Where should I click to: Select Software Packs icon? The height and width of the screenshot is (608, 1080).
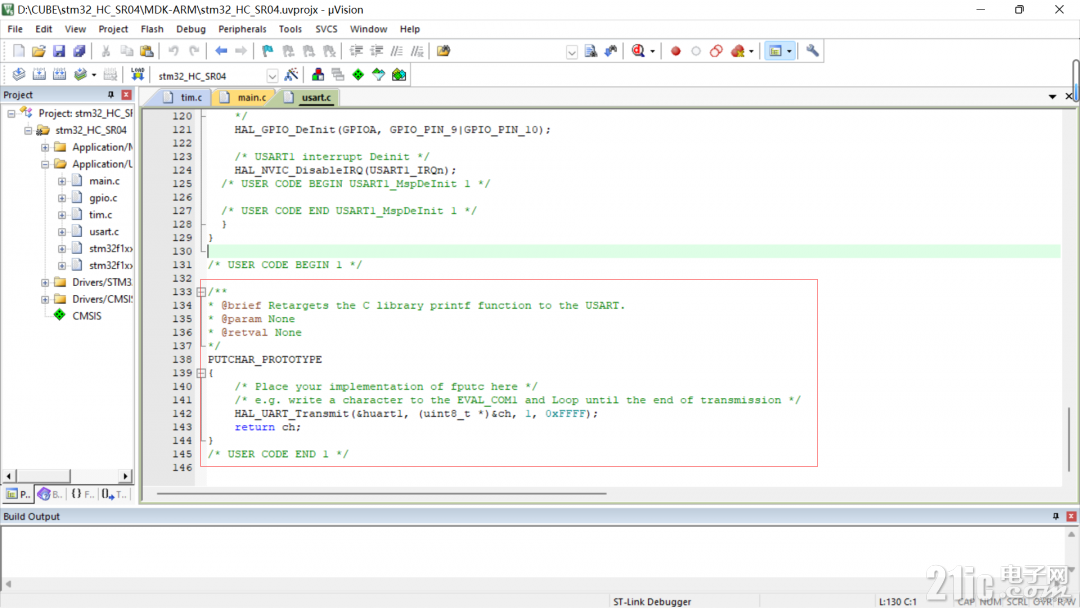coord(378,74)
